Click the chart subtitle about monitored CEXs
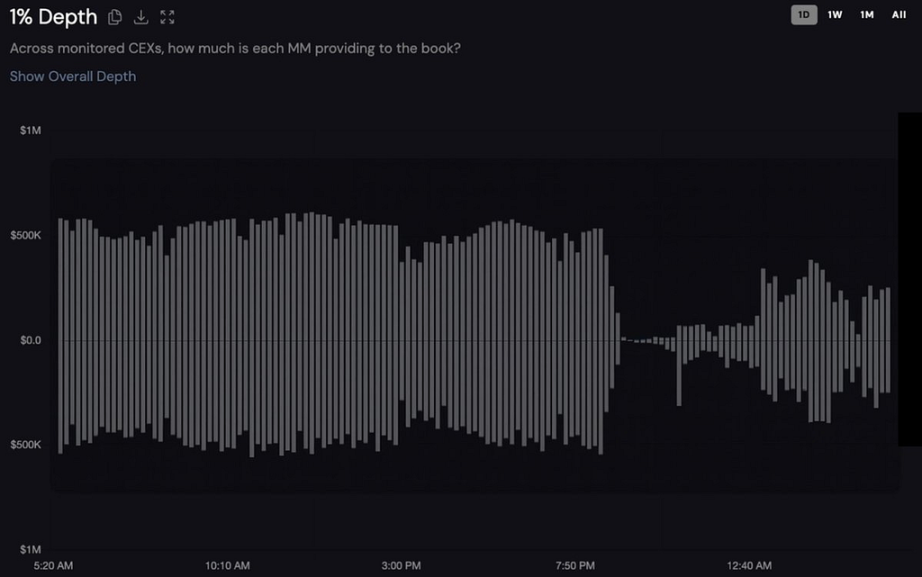This screenshot has width=922, height=577. click(235, 48)
